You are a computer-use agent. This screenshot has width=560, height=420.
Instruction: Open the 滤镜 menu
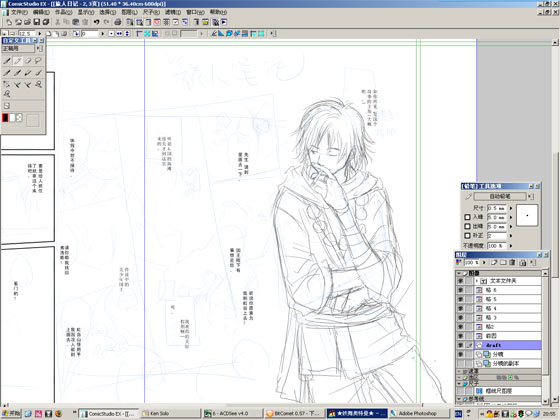pyautogui.click(x=173, y=12)
